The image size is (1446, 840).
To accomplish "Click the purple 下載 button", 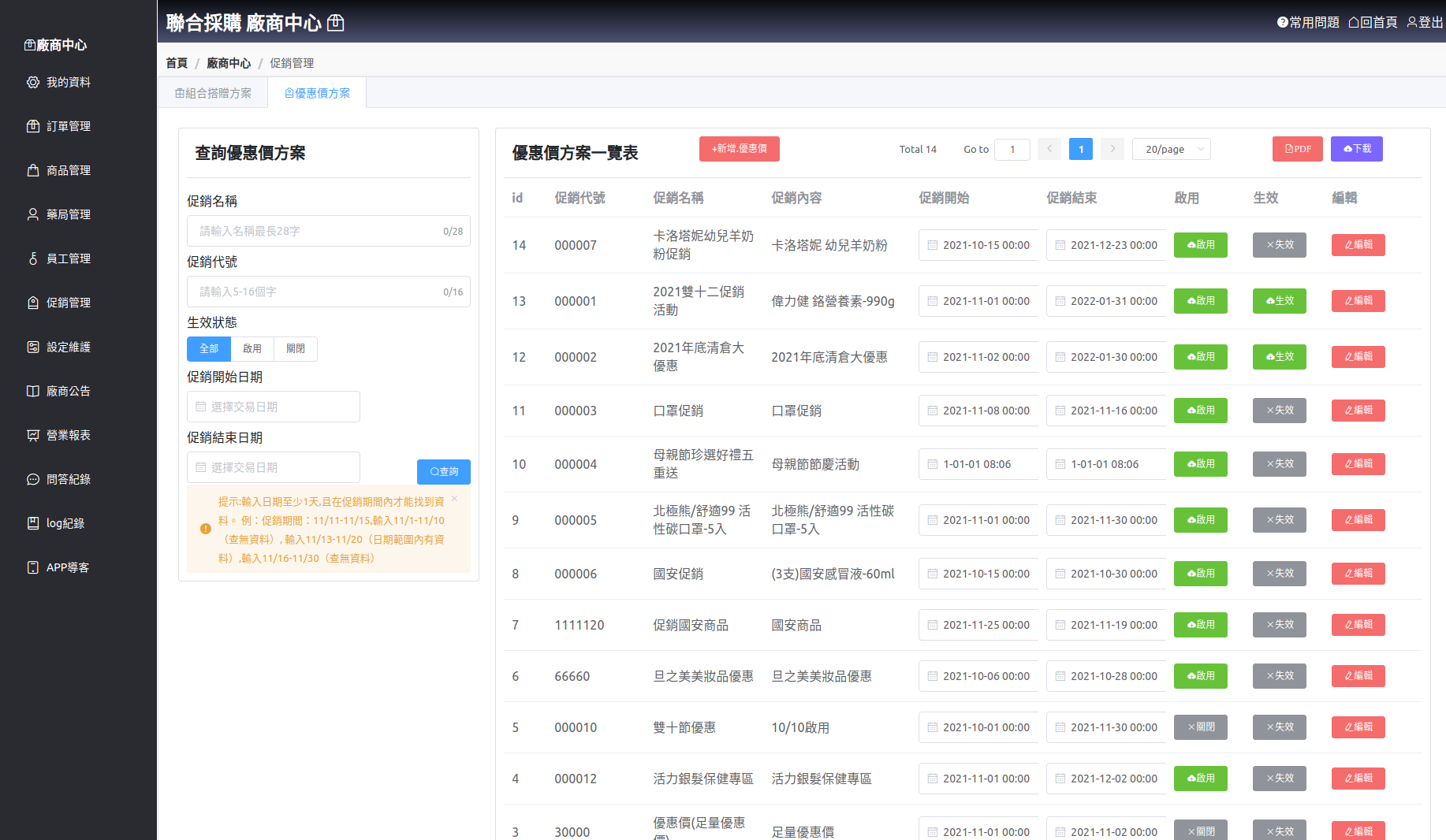I will 1356,149.
